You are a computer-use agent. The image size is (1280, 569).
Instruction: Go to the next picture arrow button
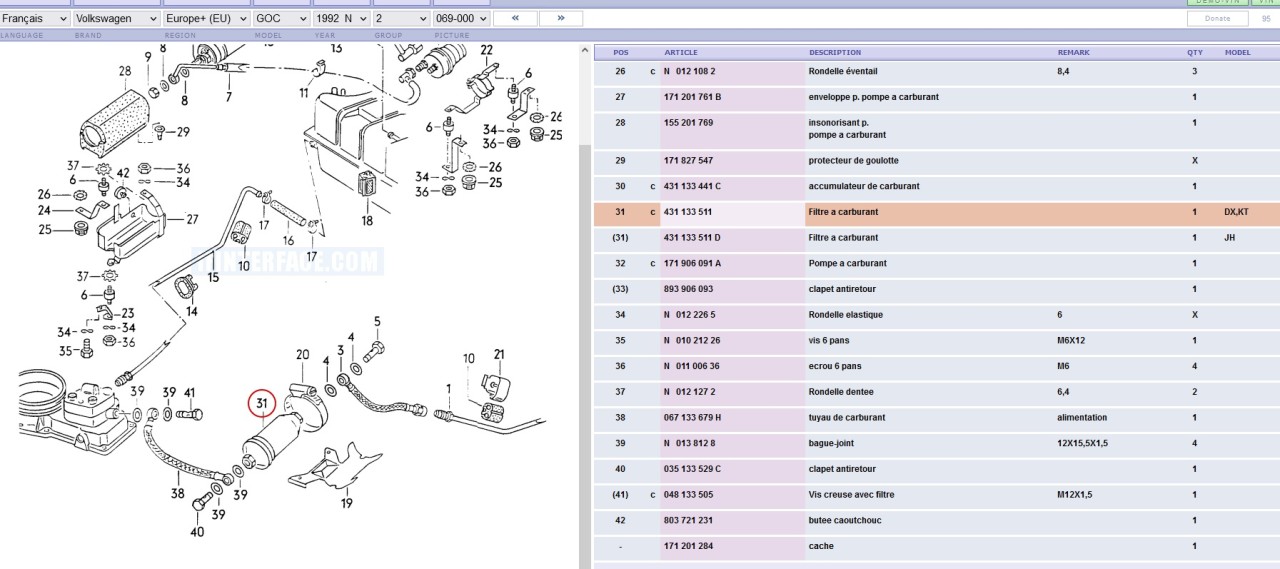click(560, 18)
